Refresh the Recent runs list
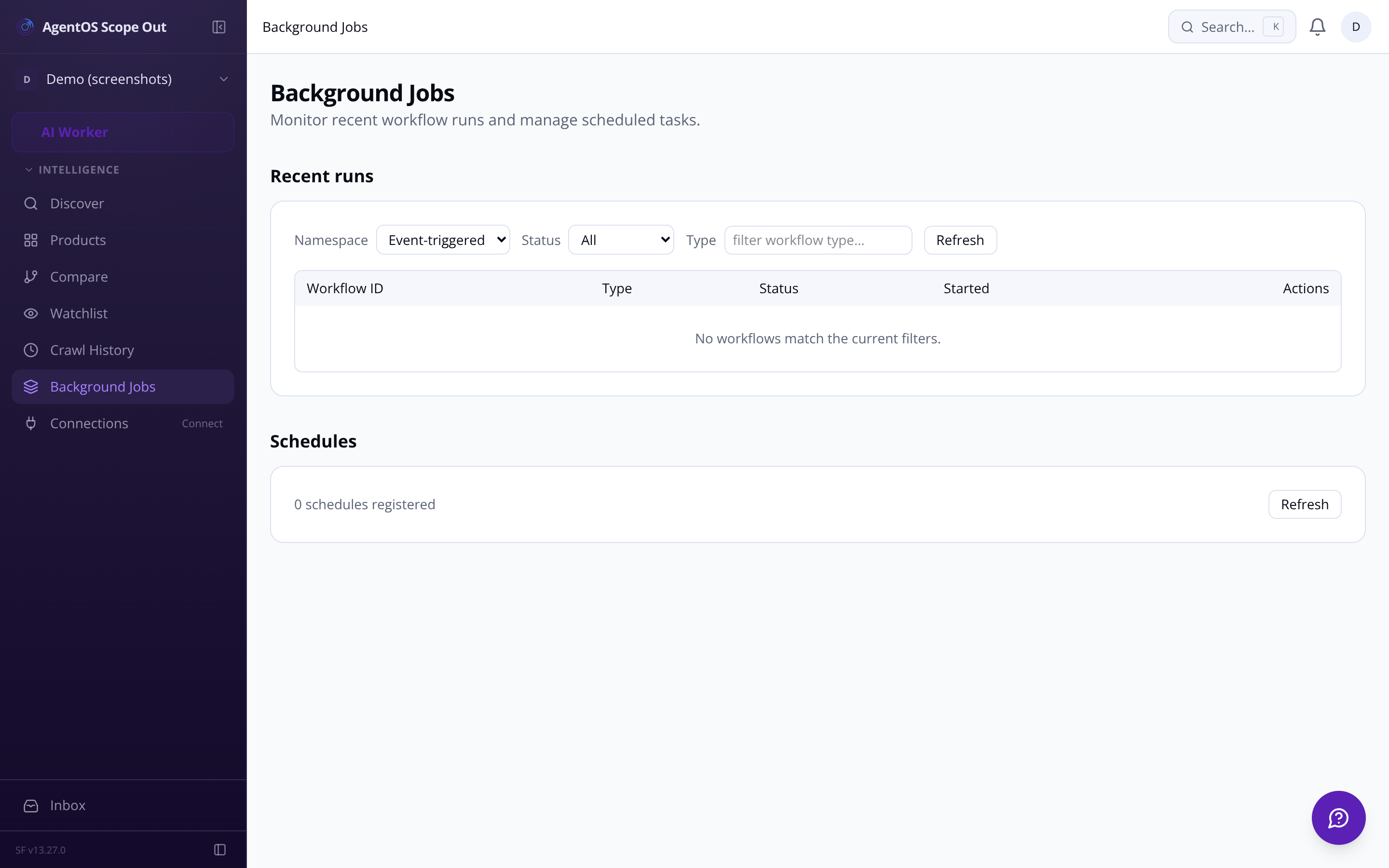This screenshot has width=1389, height=868. 960,240
